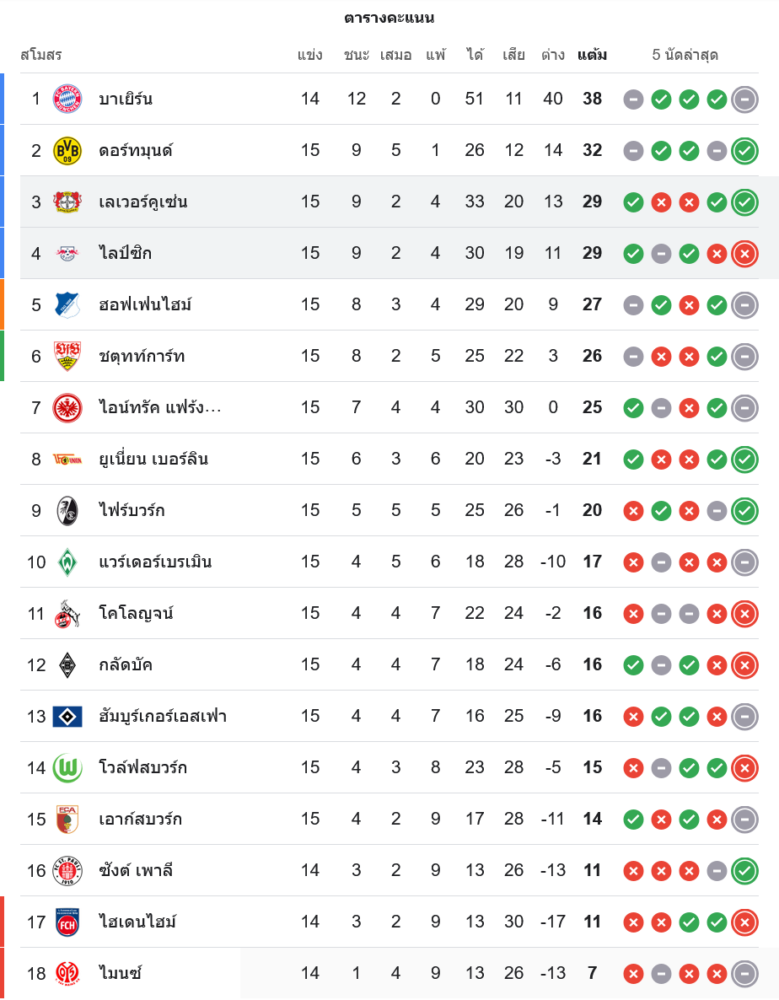Click the Hamburger SV club logo

[67, 716]
